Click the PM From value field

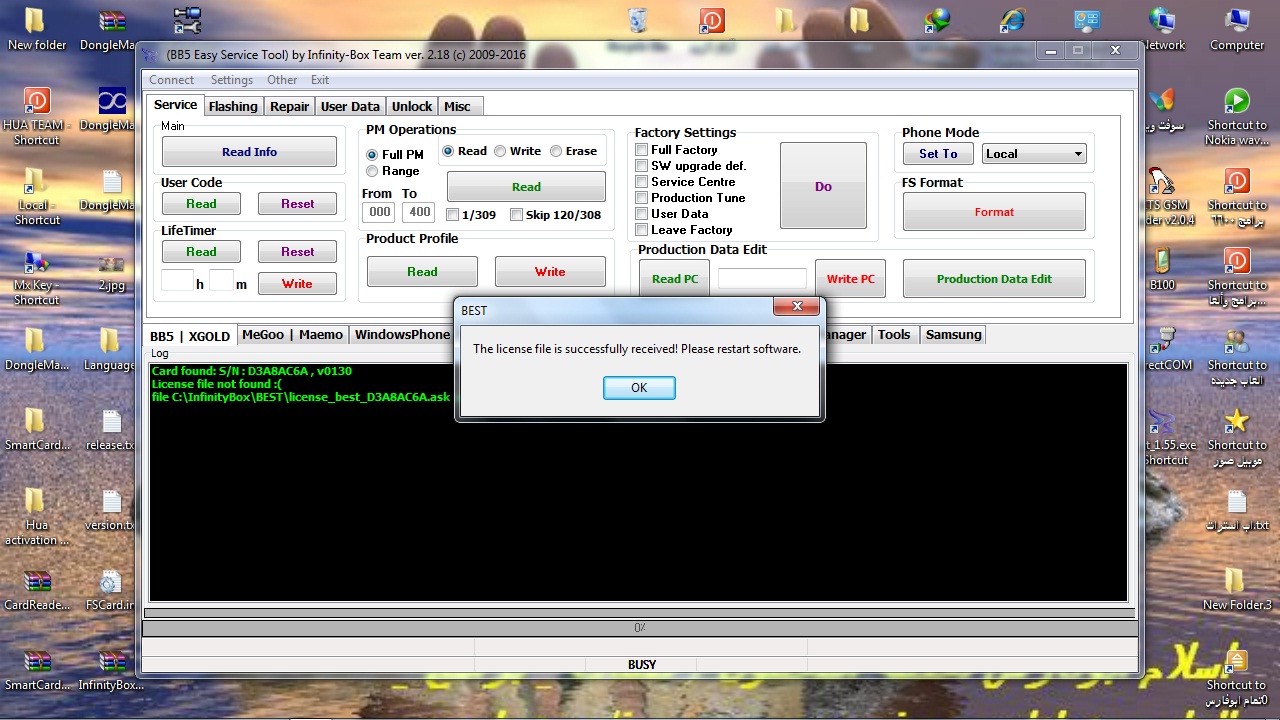point(379,212)
